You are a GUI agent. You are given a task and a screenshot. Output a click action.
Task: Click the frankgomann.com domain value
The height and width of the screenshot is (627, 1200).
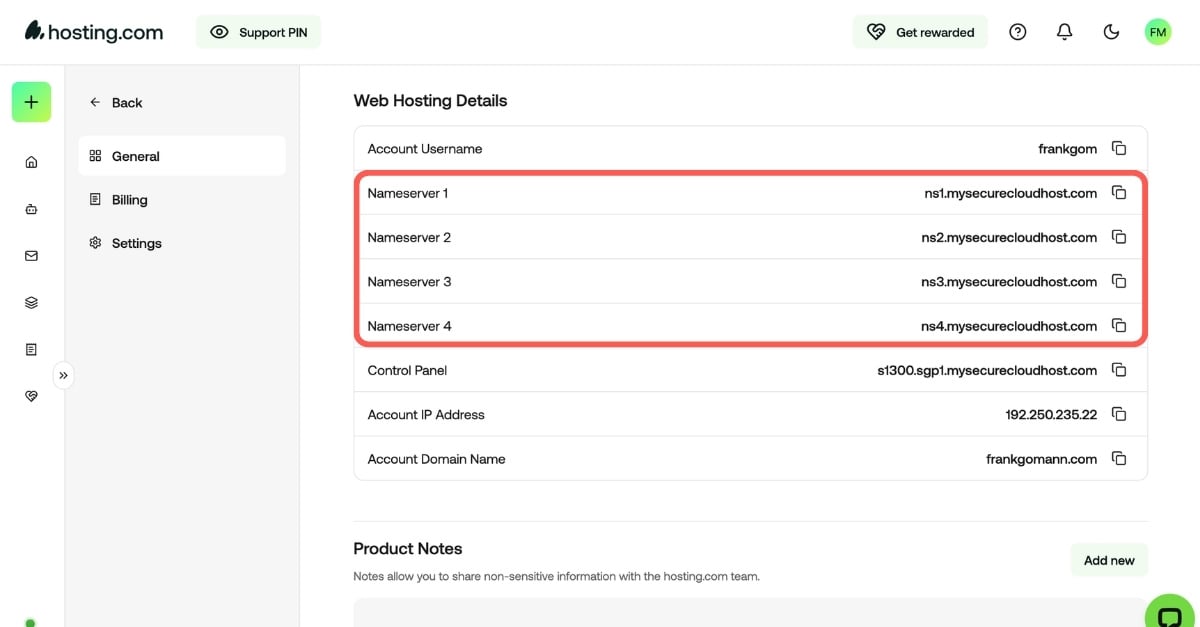click(x=1041, y=459)
